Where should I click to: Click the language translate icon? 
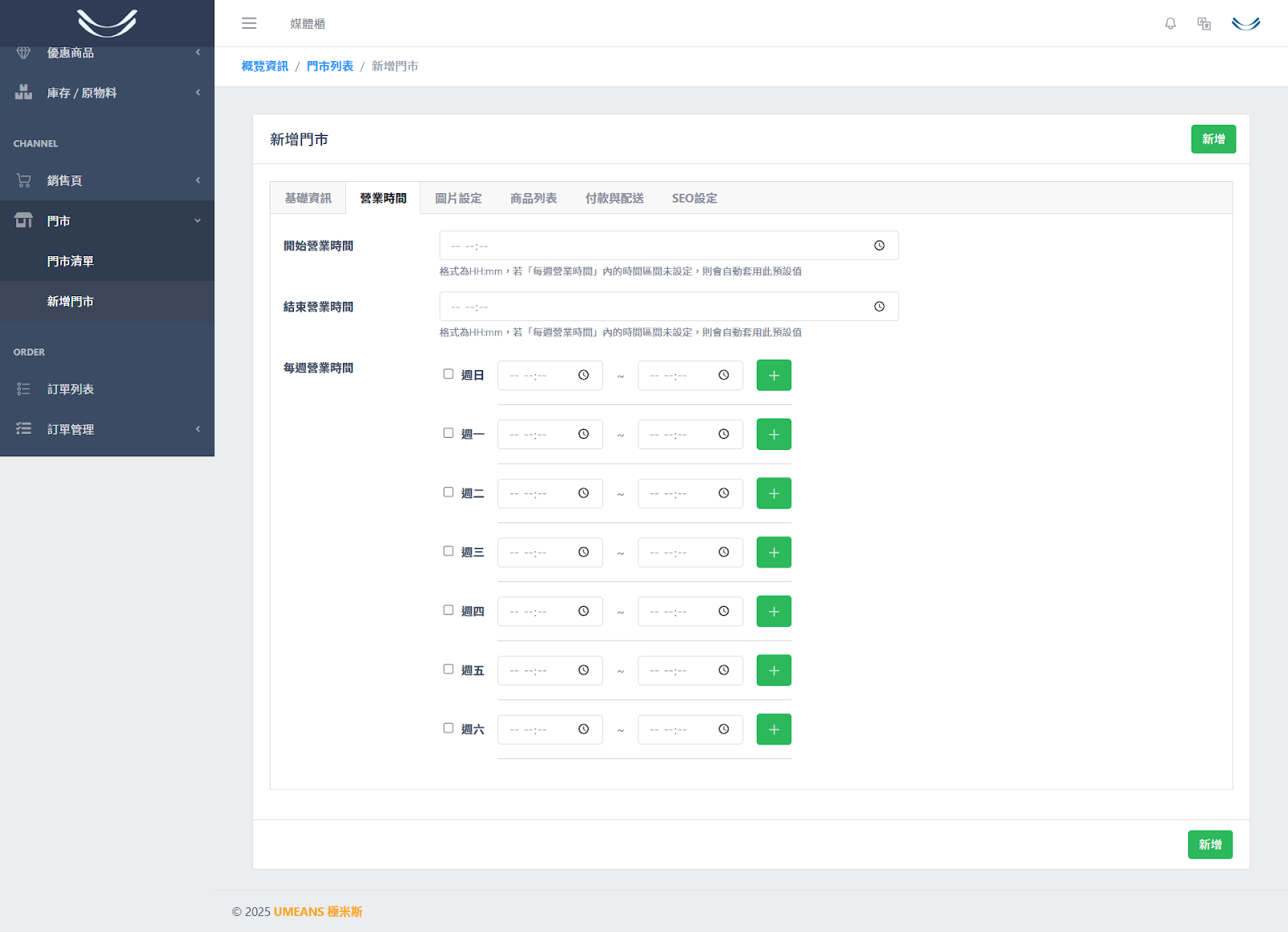(x=1204, y=23)
